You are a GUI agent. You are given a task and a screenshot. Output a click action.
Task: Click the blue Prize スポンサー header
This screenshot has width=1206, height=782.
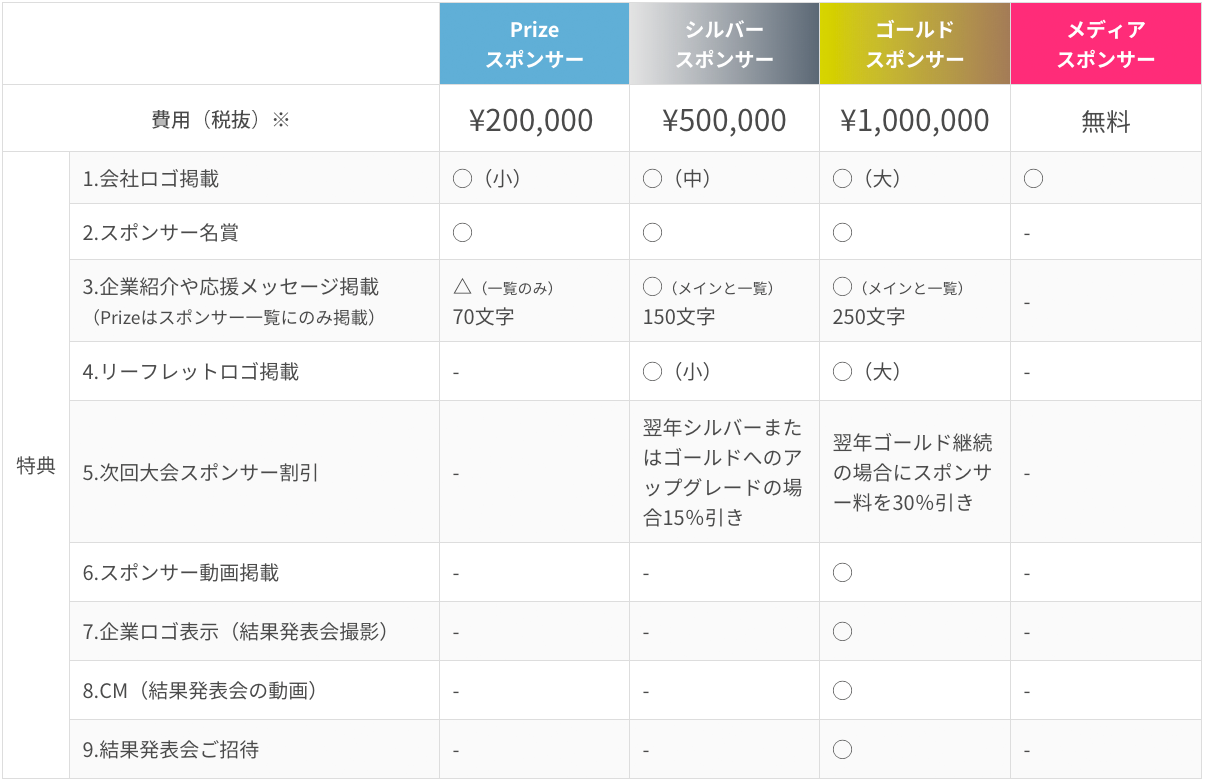[534, 44]
